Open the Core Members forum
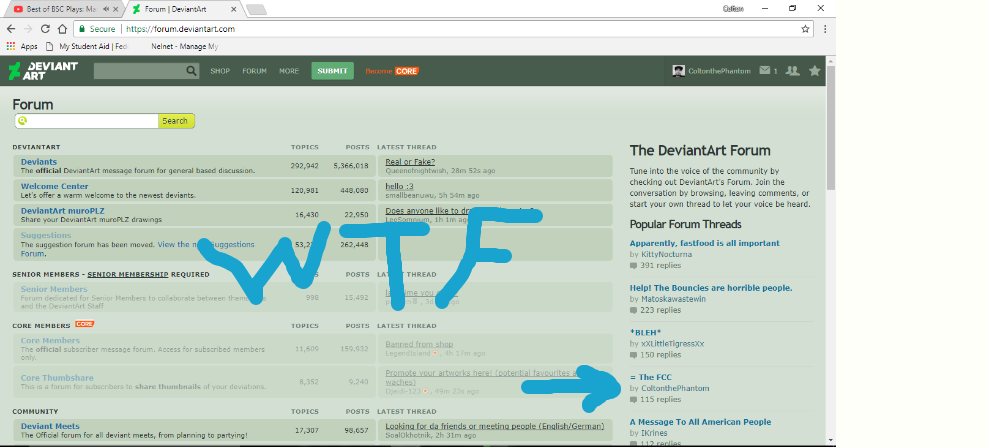Image resolution: width=989 pixels, height=447 pixels. click(x=50, y=340)
